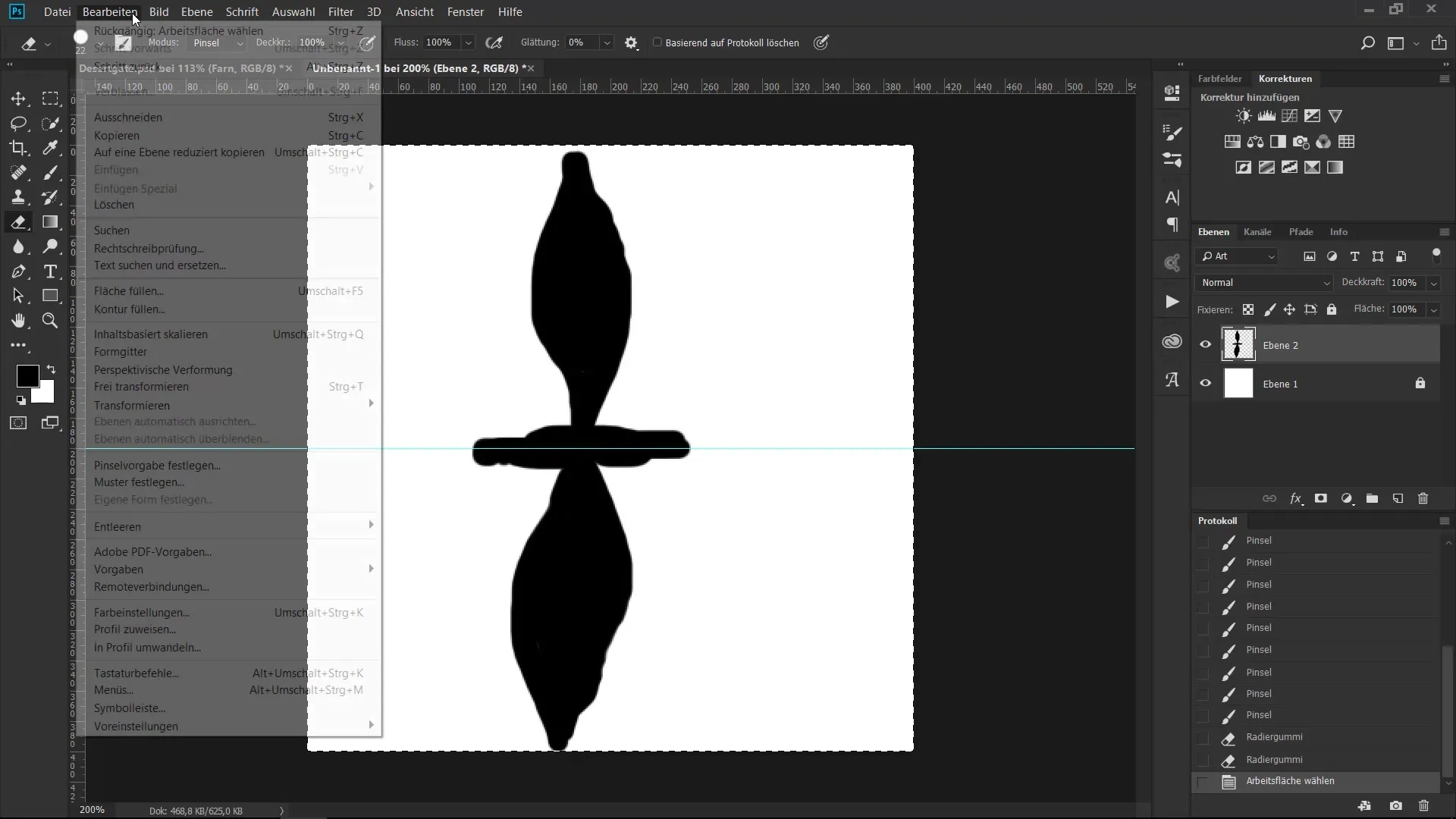Select the Hand tool
This screenshot has height=819, width=1456.
click(18, 321)
